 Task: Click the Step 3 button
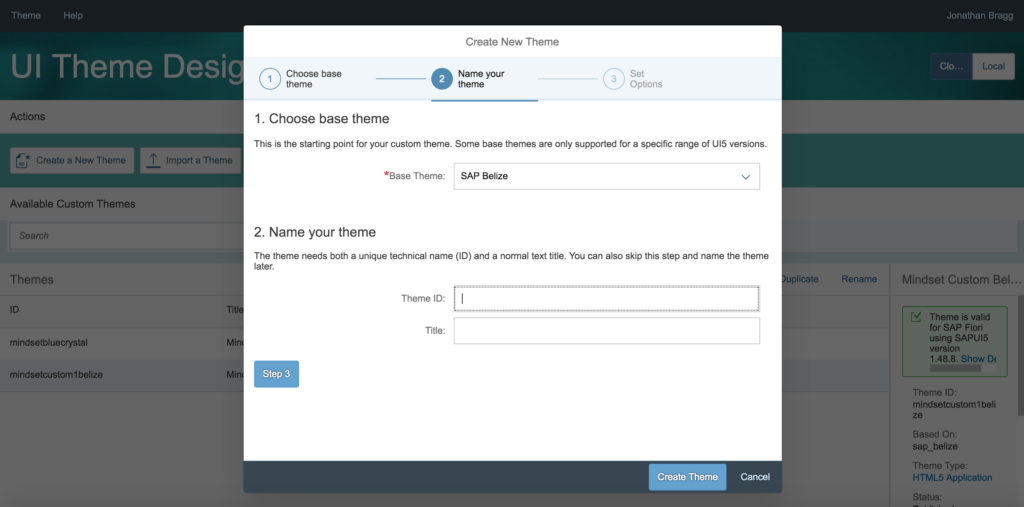click(276, 374)
